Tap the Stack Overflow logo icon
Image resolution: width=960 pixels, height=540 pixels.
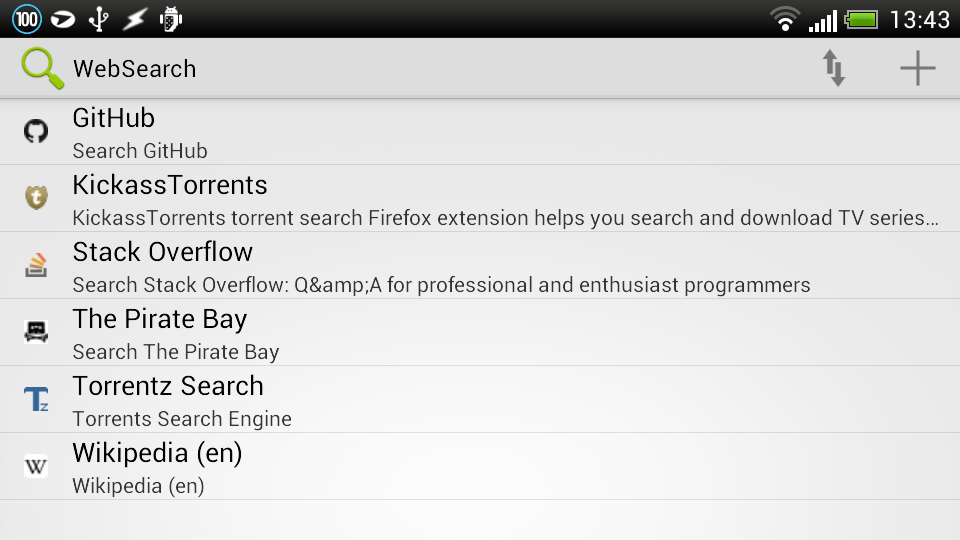(x=36, y=265)
